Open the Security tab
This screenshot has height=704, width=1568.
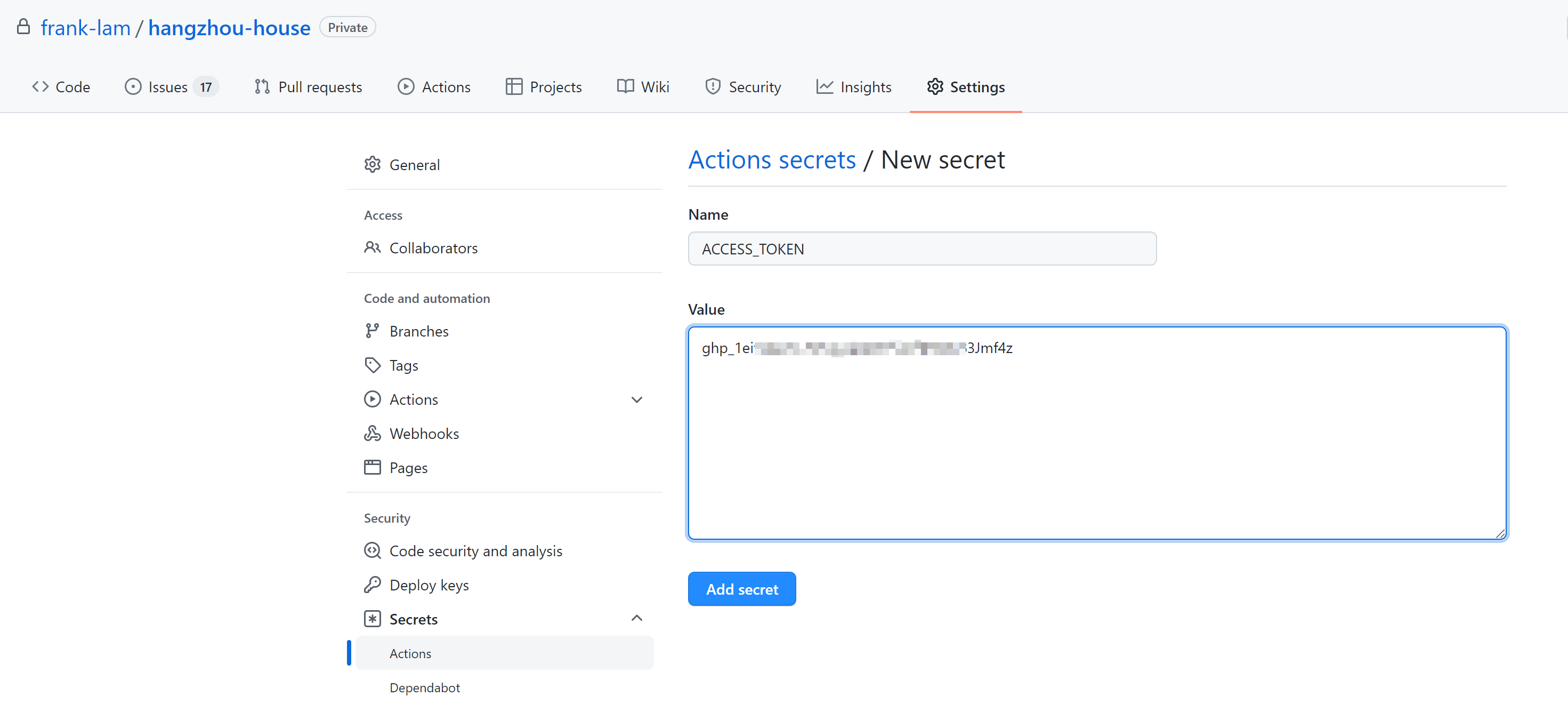coord(742,87)
